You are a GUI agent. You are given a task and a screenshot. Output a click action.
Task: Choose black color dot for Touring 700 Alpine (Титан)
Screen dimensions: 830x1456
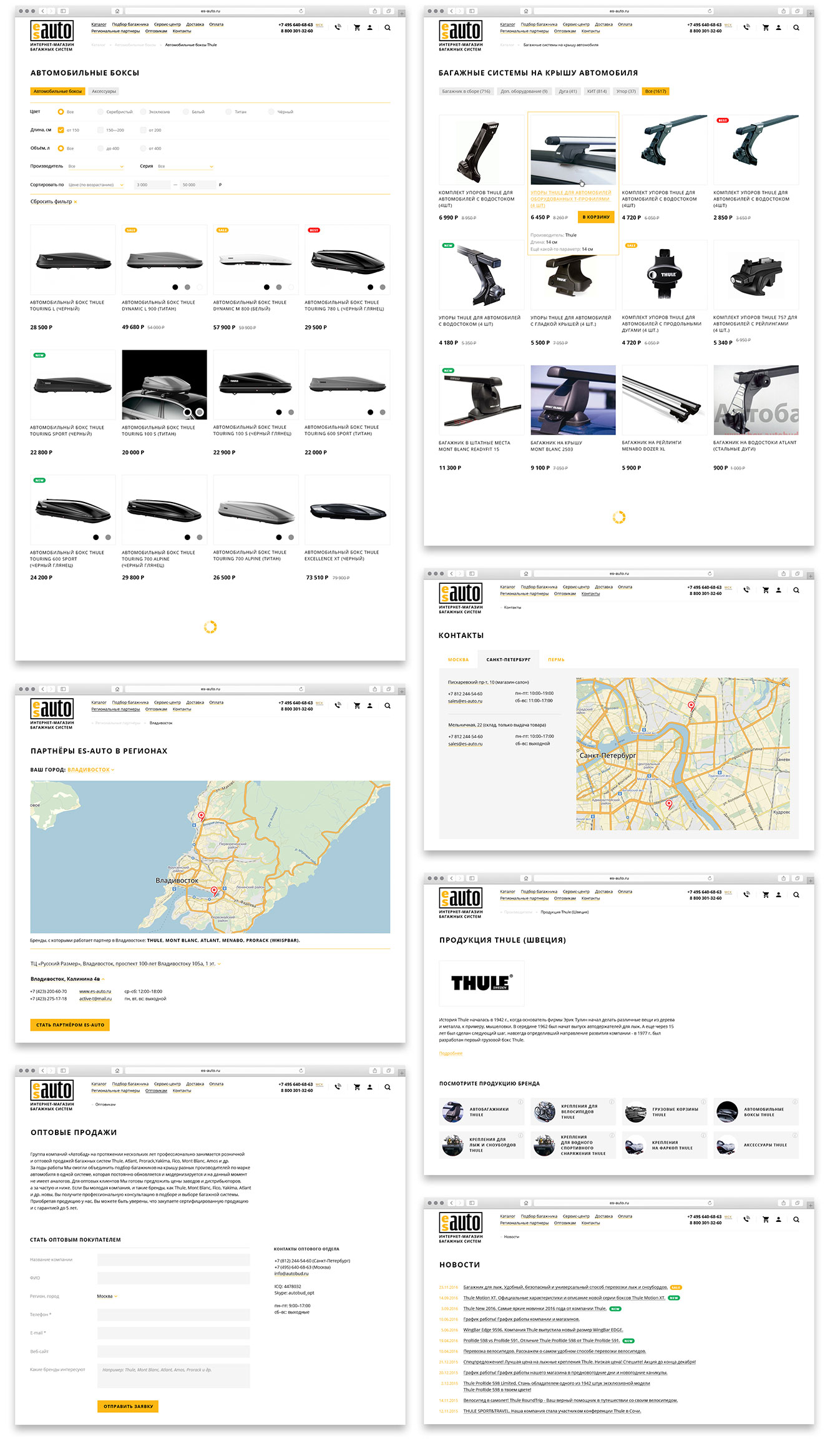coord(279,537)
